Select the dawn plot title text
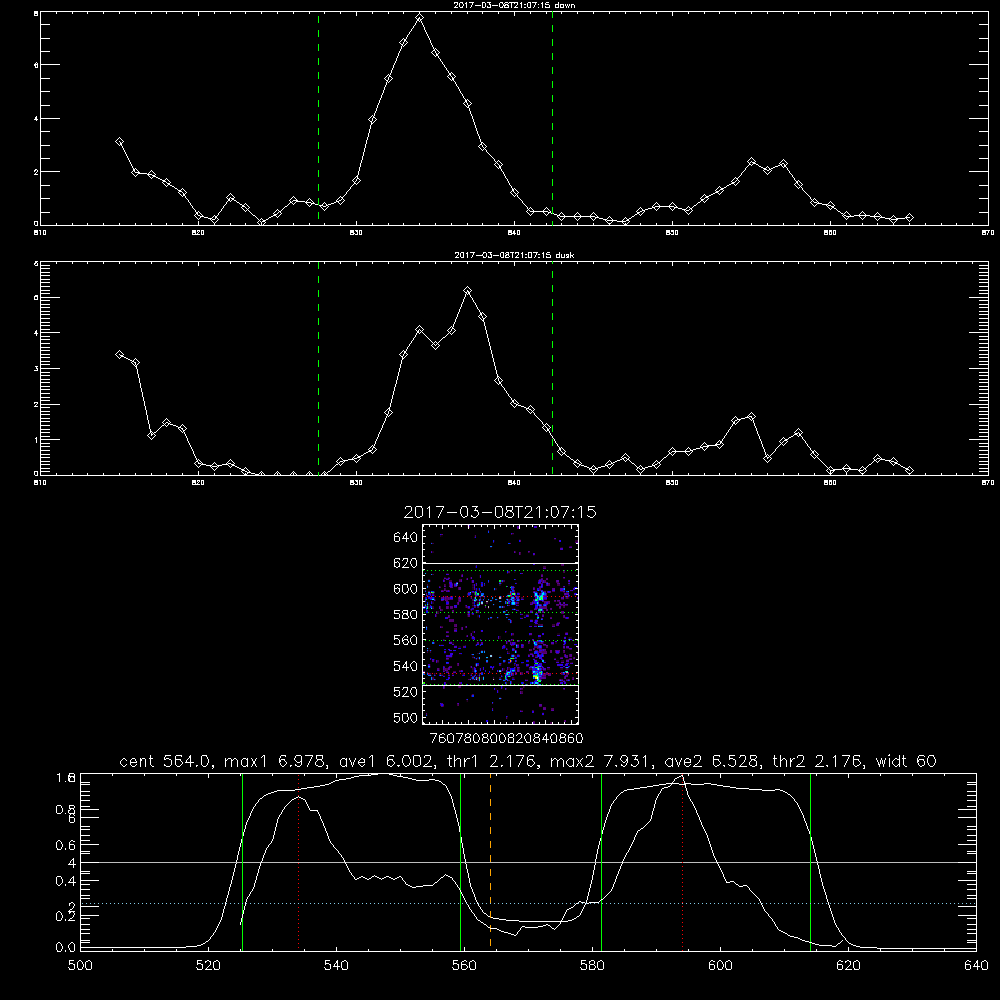Screen dimensions: 1000x1000 (514, 5)
